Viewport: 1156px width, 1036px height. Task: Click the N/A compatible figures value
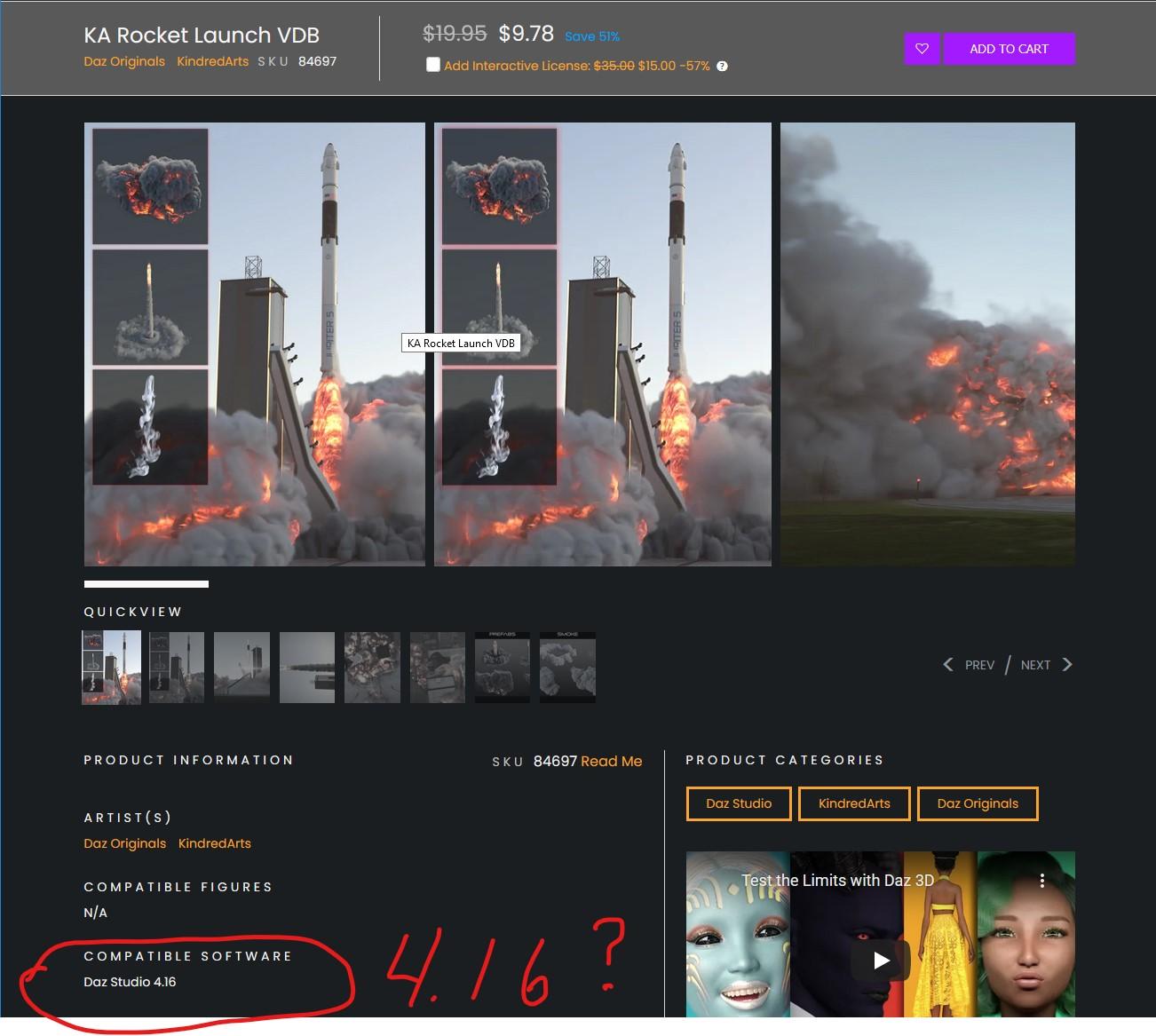tap(95, 913)
